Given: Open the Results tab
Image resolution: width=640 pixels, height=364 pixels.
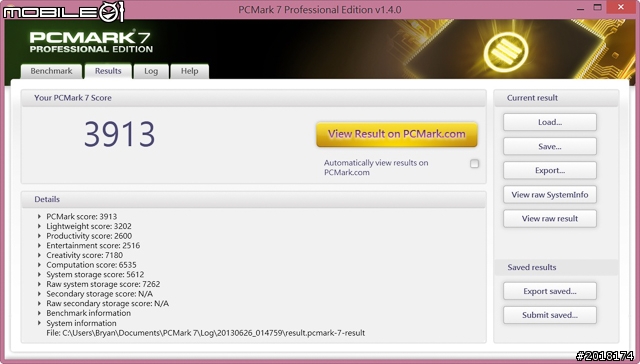Looking at the screenshot, I should tap(108, 71).
